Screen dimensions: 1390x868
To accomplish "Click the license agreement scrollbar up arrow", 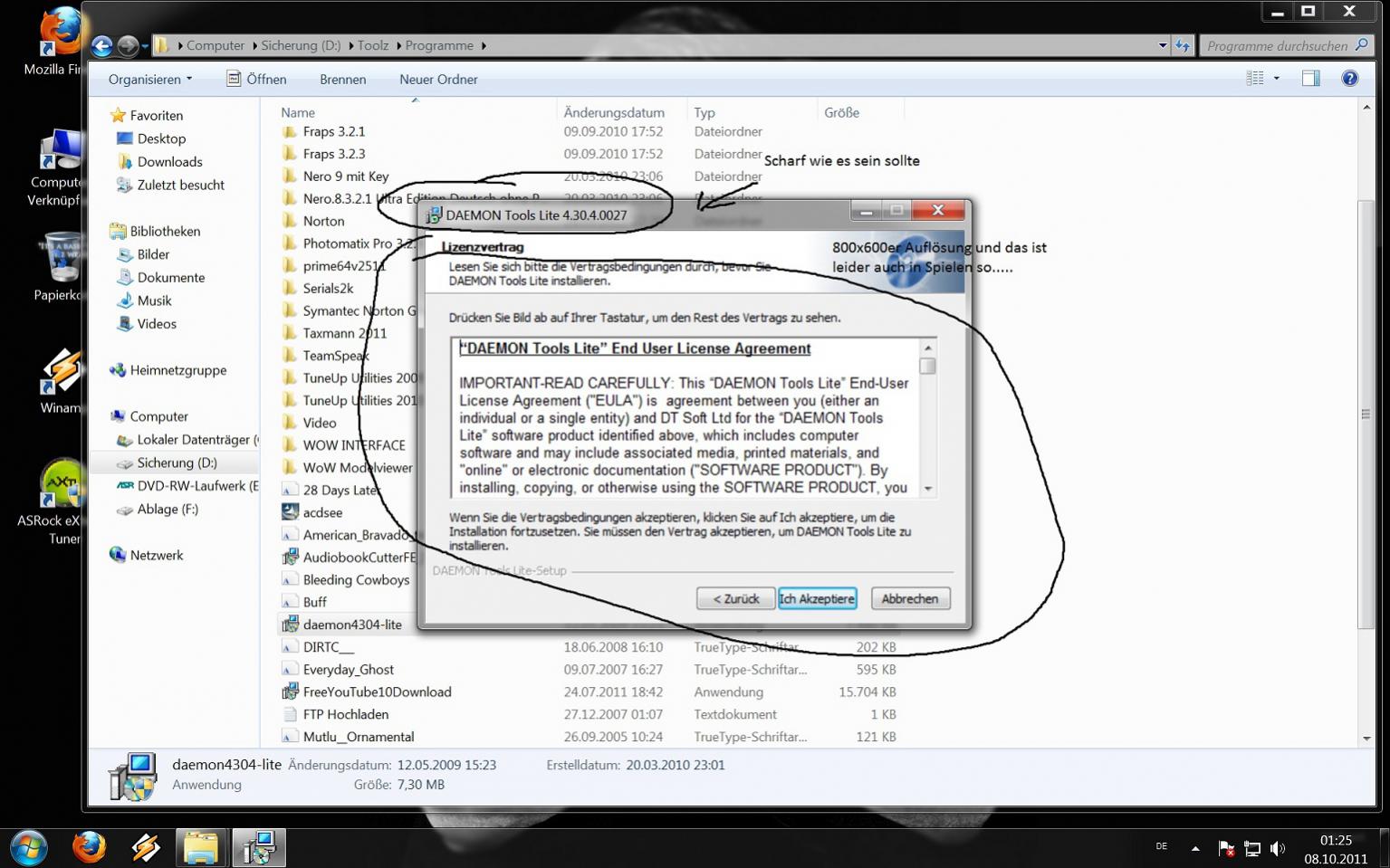I will click(927, 348).
